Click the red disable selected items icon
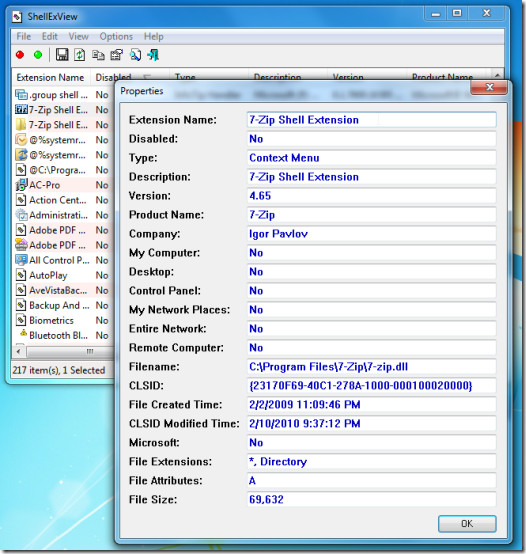Image resolution: width=526 pixels, height=554 pixels. tap(20, 55)
